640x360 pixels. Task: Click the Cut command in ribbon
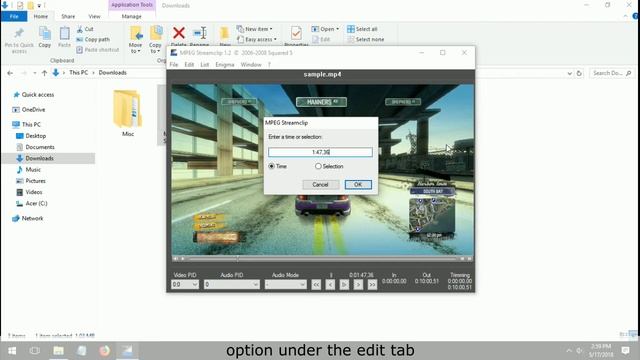coord(85,29)
